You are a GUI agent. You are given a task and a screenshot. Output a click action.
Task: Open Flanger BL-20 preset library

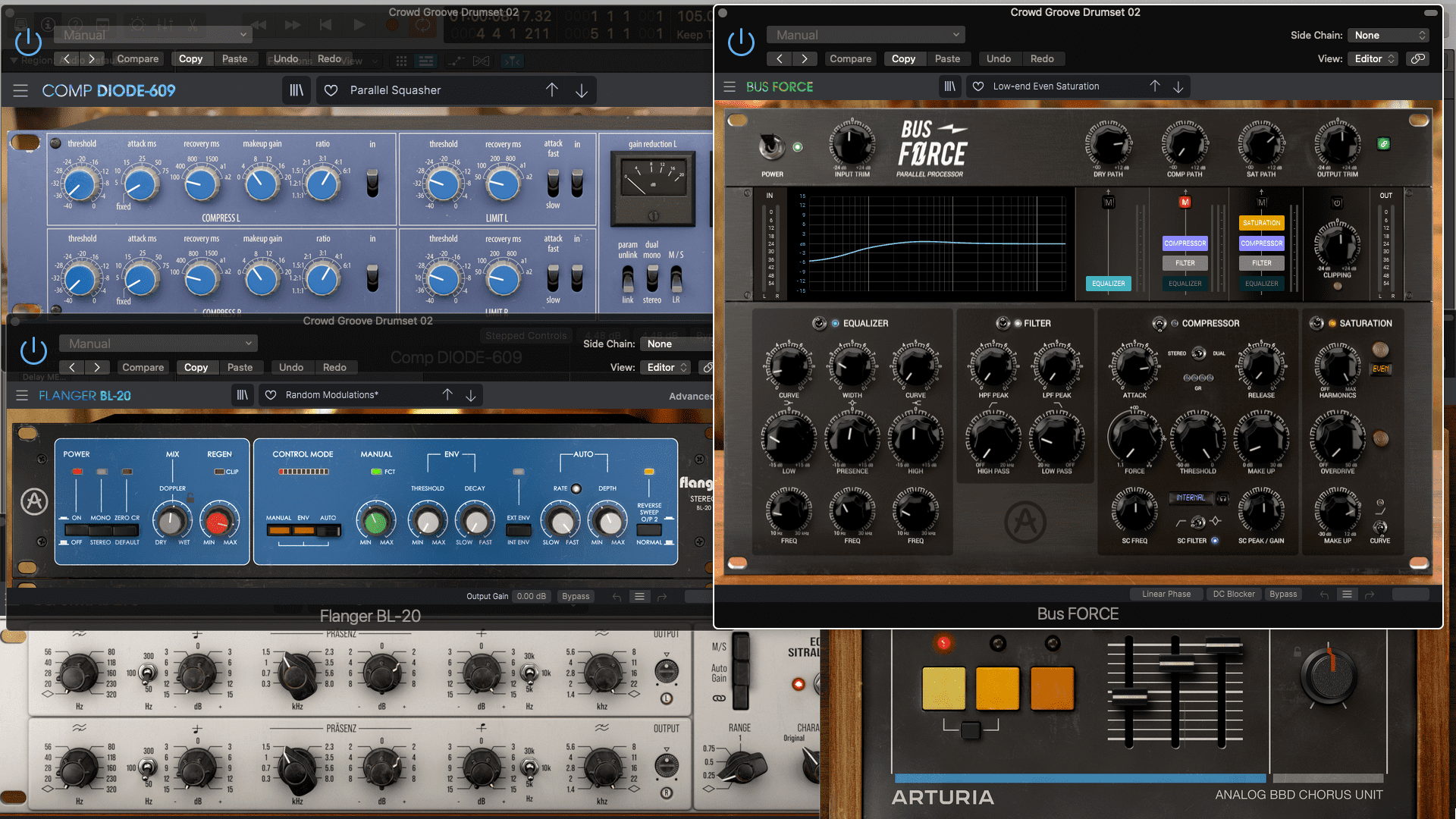pos(242,395)
